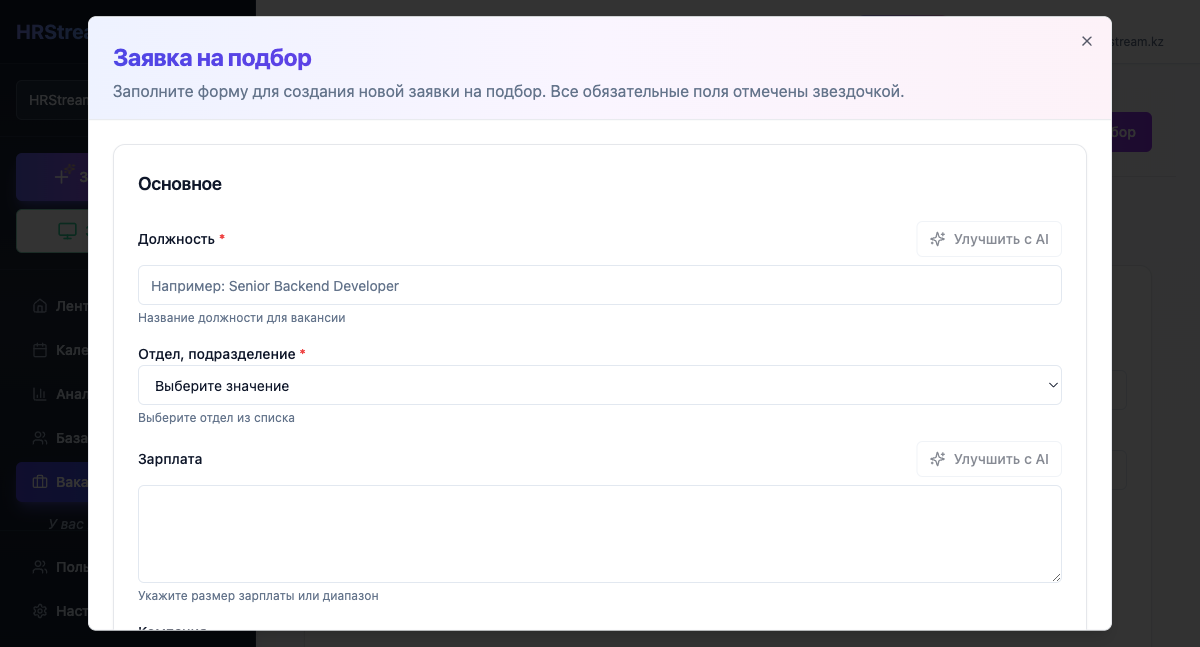The image size is (1200, 647).
Task: Click the users icon above settings
Action: click(x=40, y=567)
